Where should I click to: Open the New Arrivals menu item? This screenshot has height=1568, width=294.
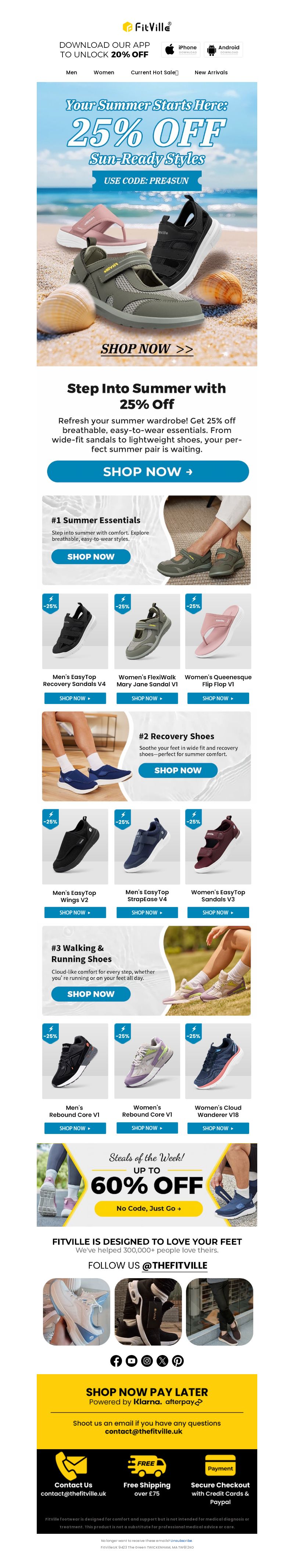[x=211, y=72]
